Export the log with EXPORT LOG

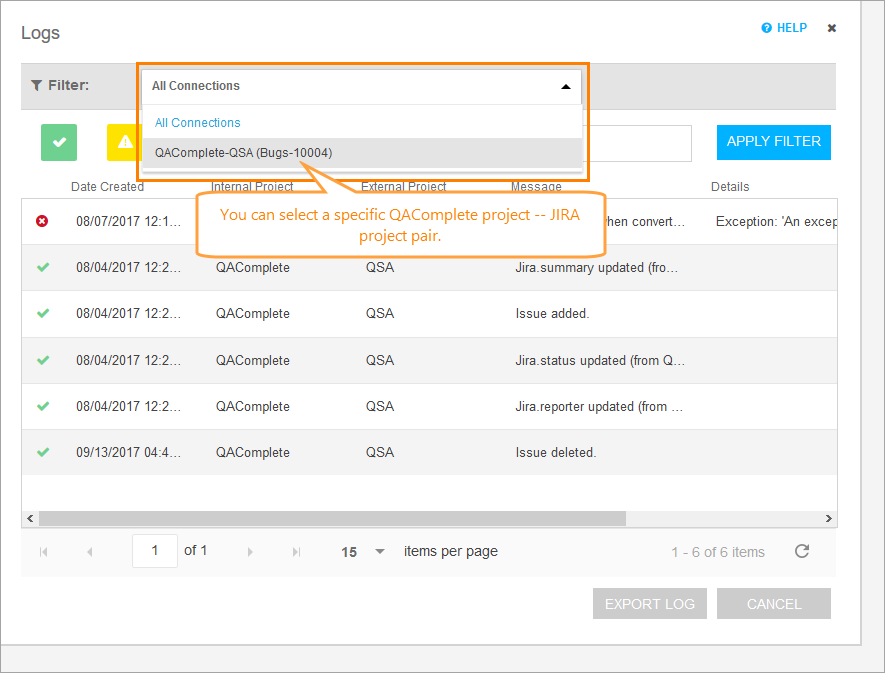coord(649,603)
